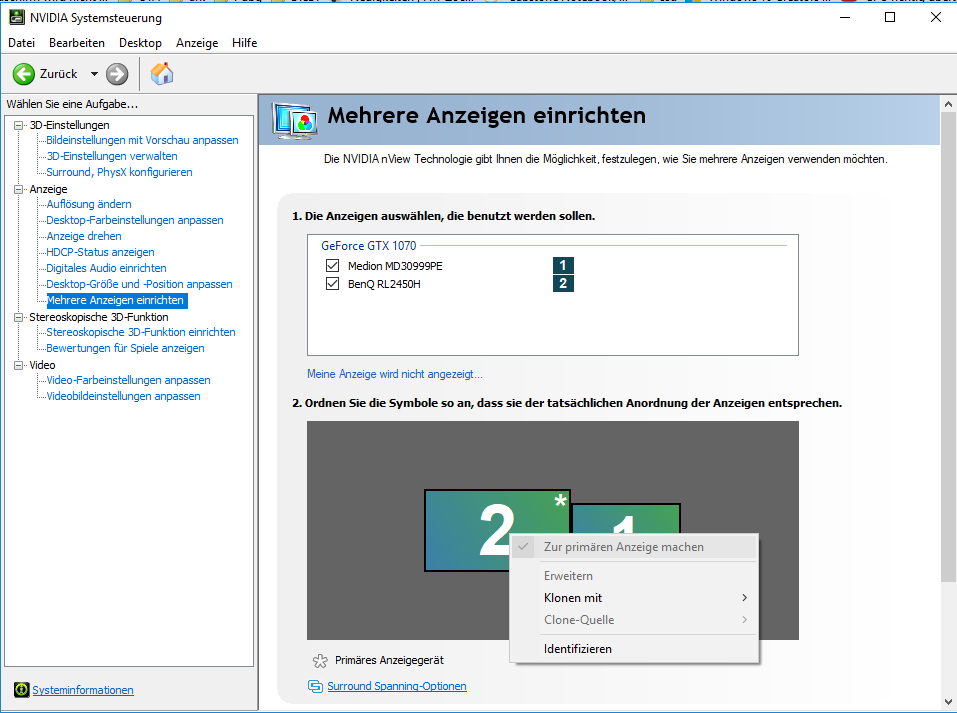Open the home icon in the toolbar
This screenshot has width=957, height=713.
[x=162, y=74]
